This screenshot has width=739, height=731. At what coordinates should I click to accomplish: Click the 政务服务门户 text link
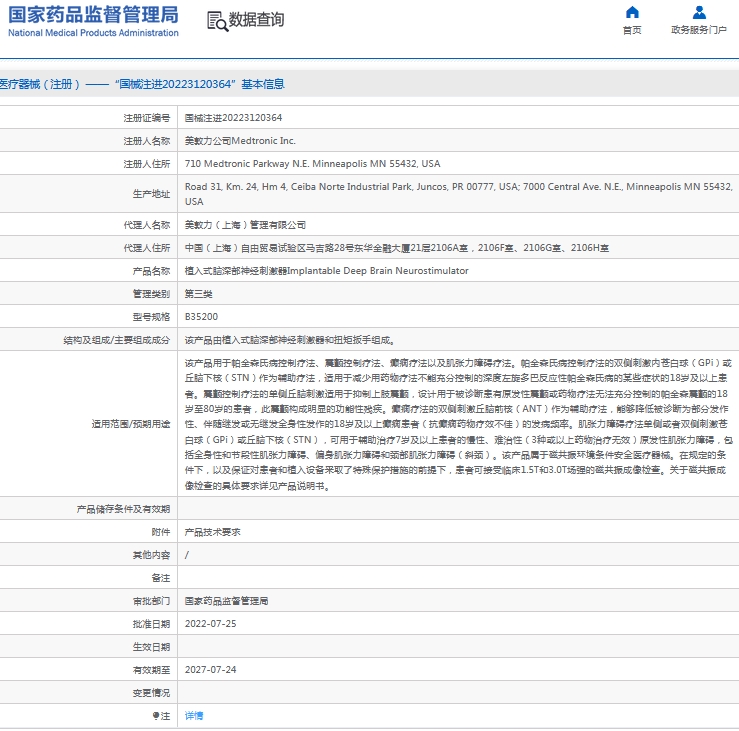pyautogui.click(x=699, y=30)
